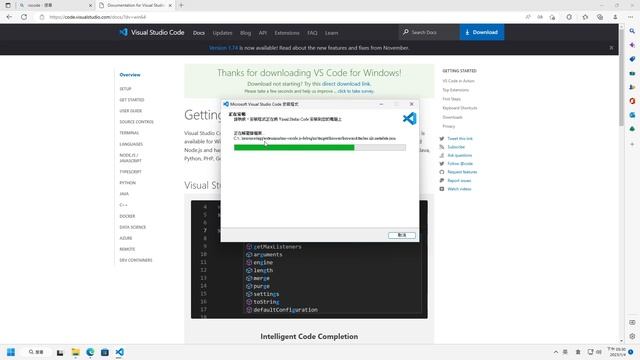The image size is (640, 360).
Task: Go back with the browser back arrow
Action: pos(9,17)
